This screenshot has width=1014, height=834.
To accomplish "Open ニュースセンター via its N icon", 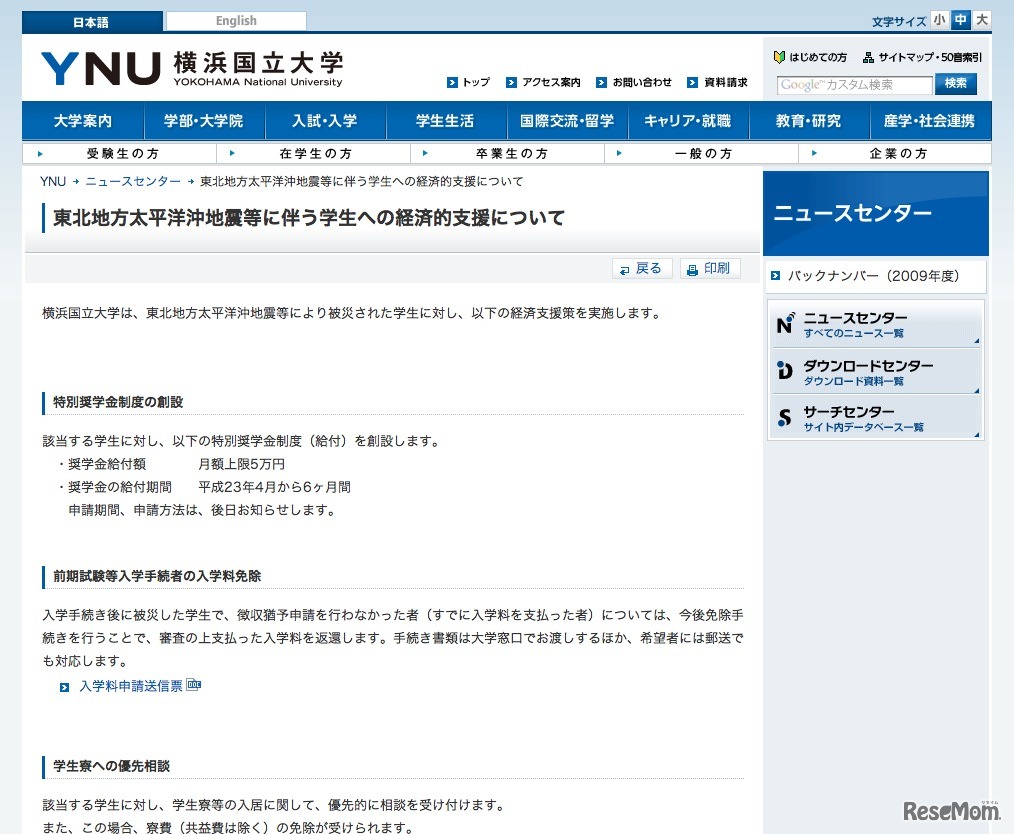I will [785, 325].
